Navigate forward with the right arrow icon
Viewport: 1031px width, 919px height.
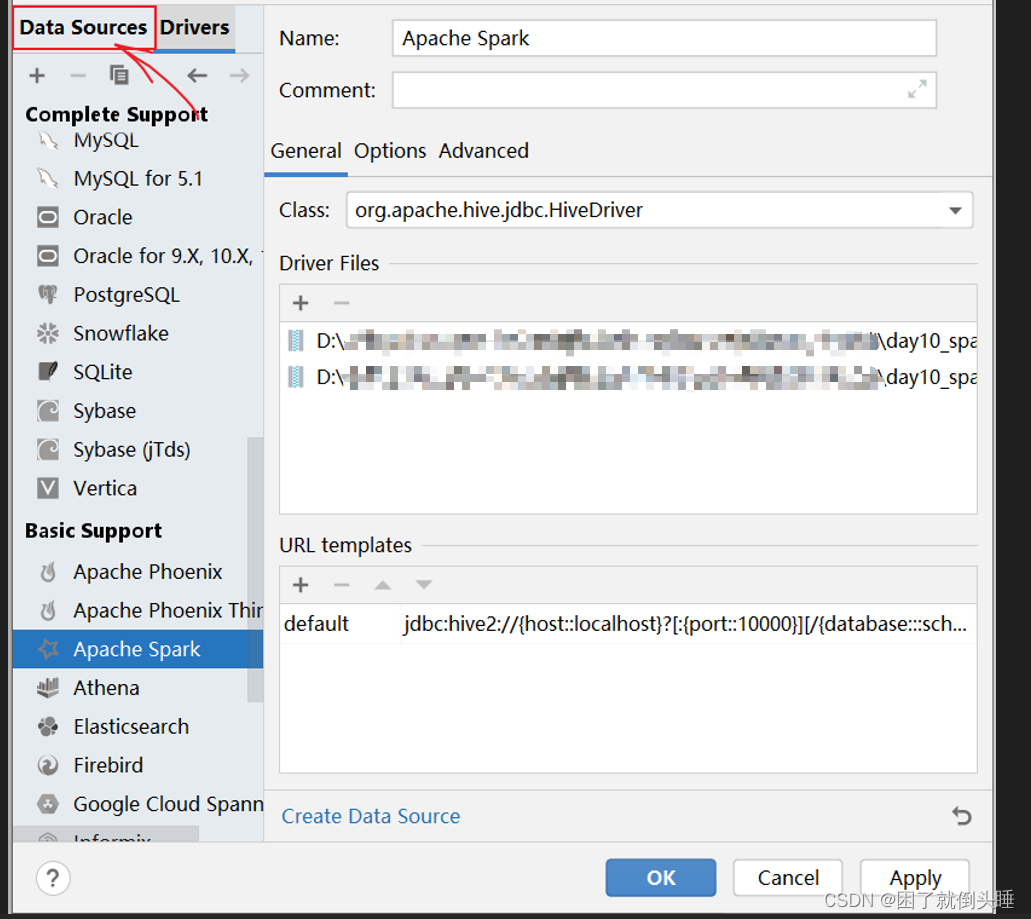click(237, 75)
